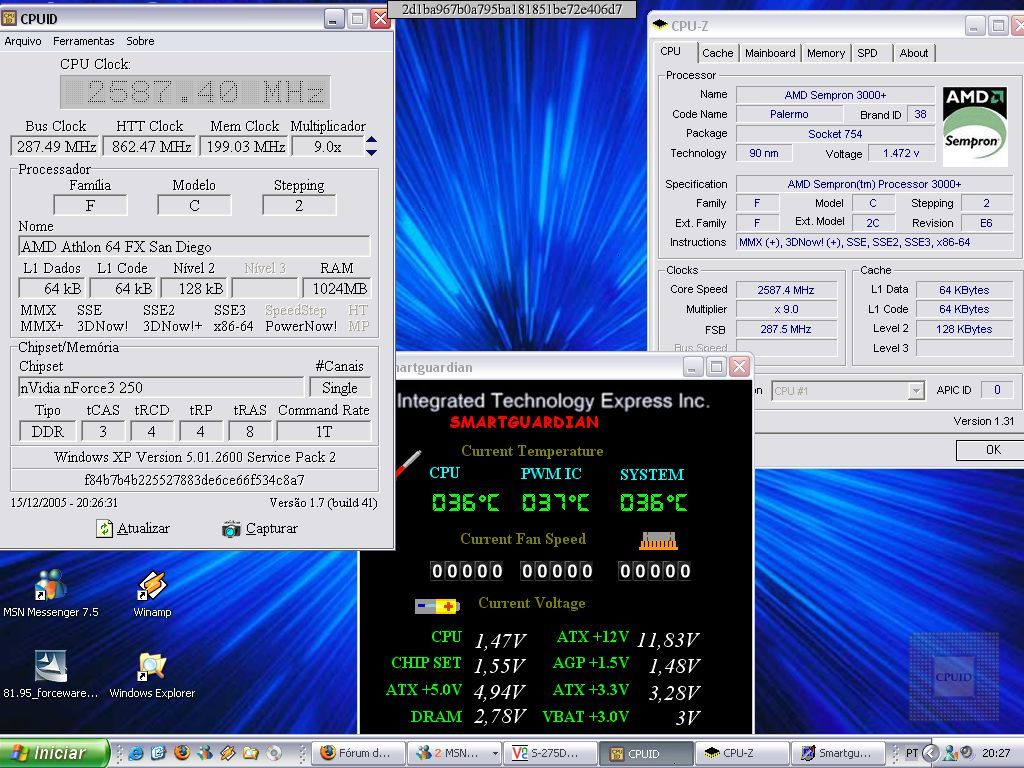Open the Sobre menu in CPUID
The image size is (1024, 768).
140,41
